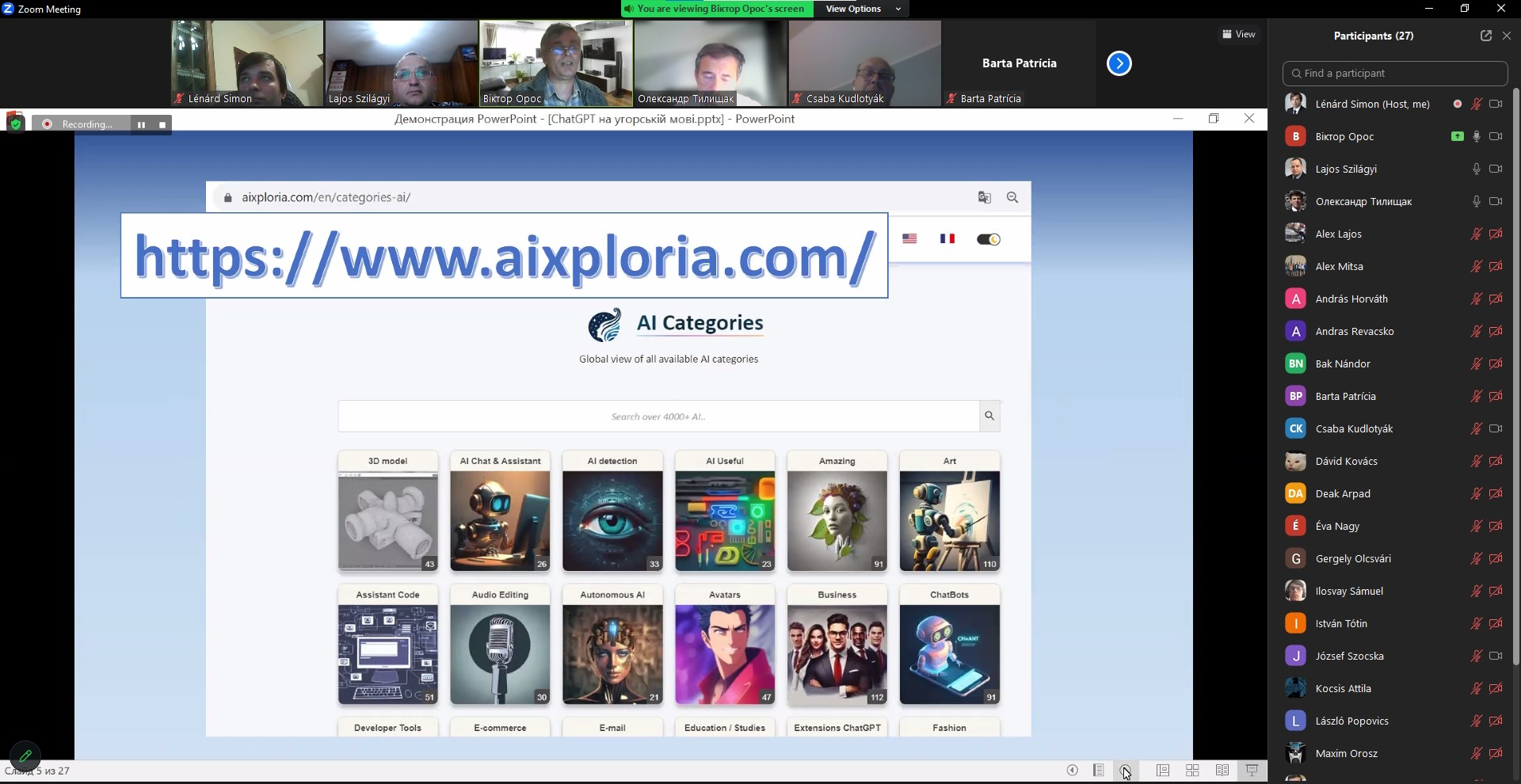Toggle Lajos Szilágyi's microphone
This screenshot has height=784, width=1521.
(1476, 169)
